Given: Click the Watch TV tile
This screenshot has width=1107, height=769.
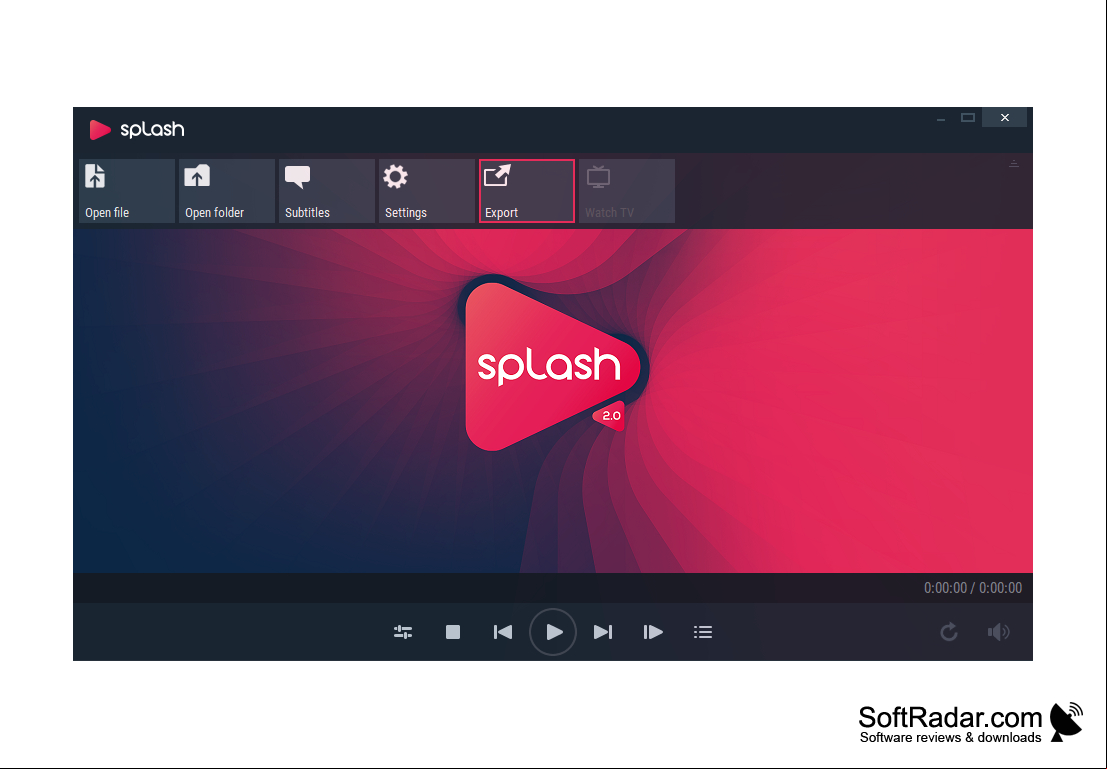Looking at the screenshot, I should (x=627, y=191).
